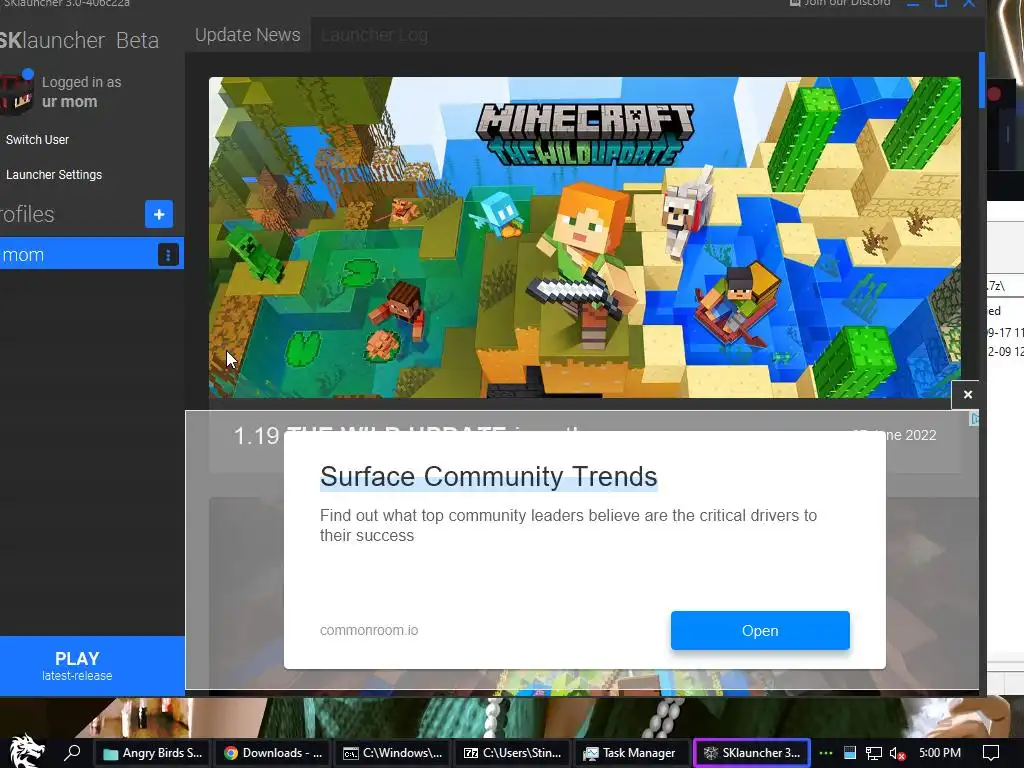Select SKlauncher taskbar item

752,753
